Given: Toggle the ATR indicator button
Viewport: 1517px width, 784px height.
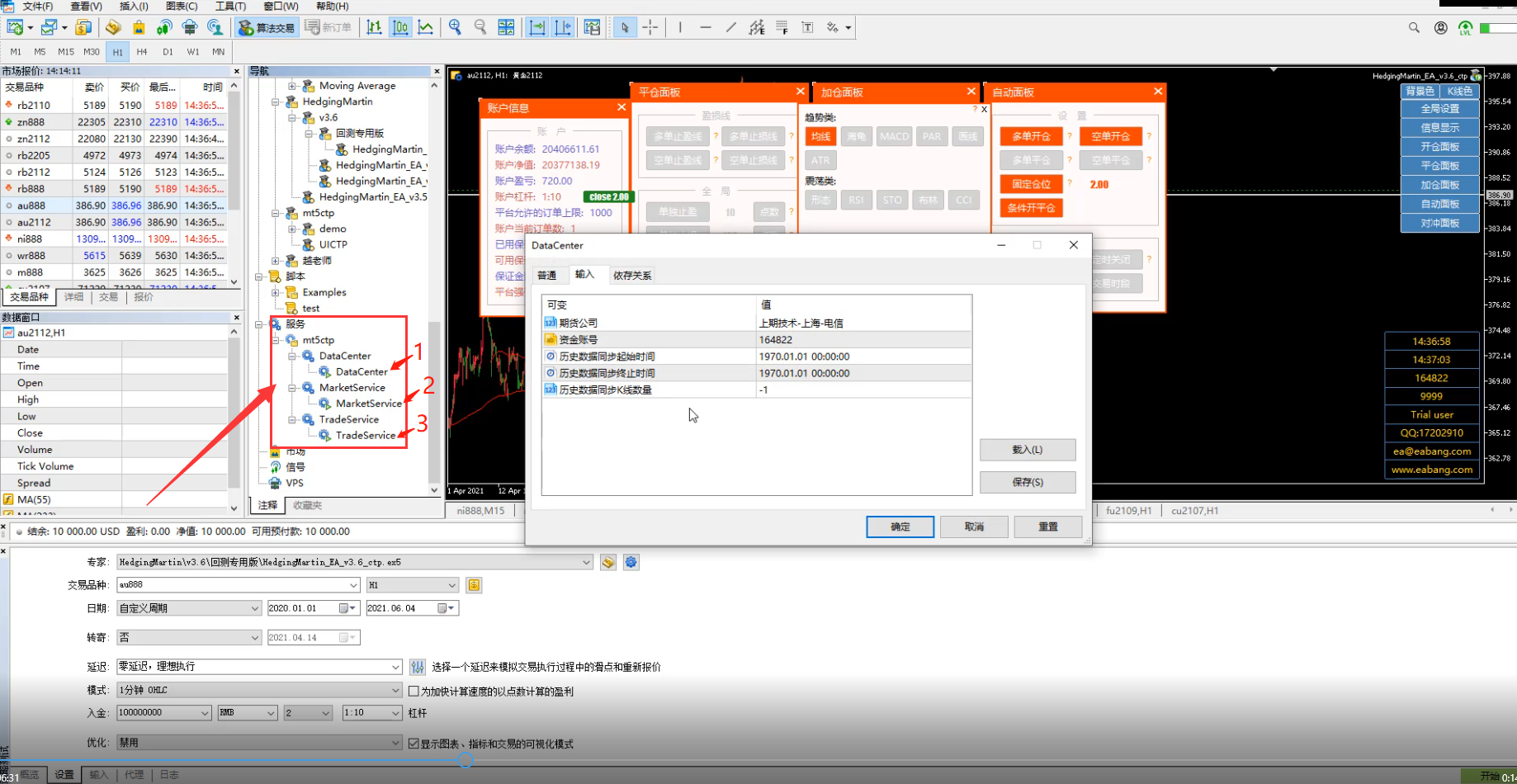Looking at the screenshot, I should point(820,160).
